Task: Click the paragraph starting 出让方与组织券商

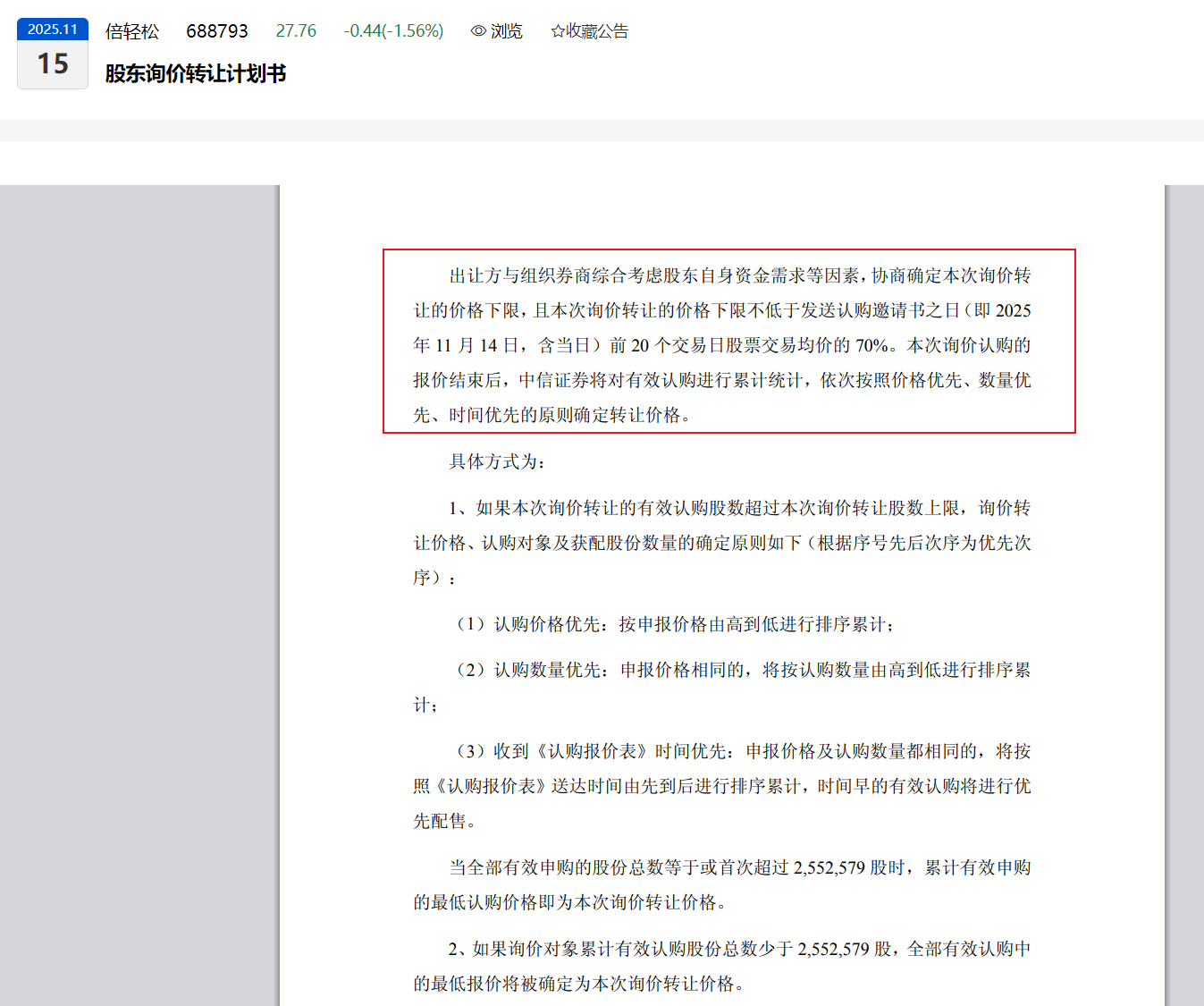Action: pos(722,345)
